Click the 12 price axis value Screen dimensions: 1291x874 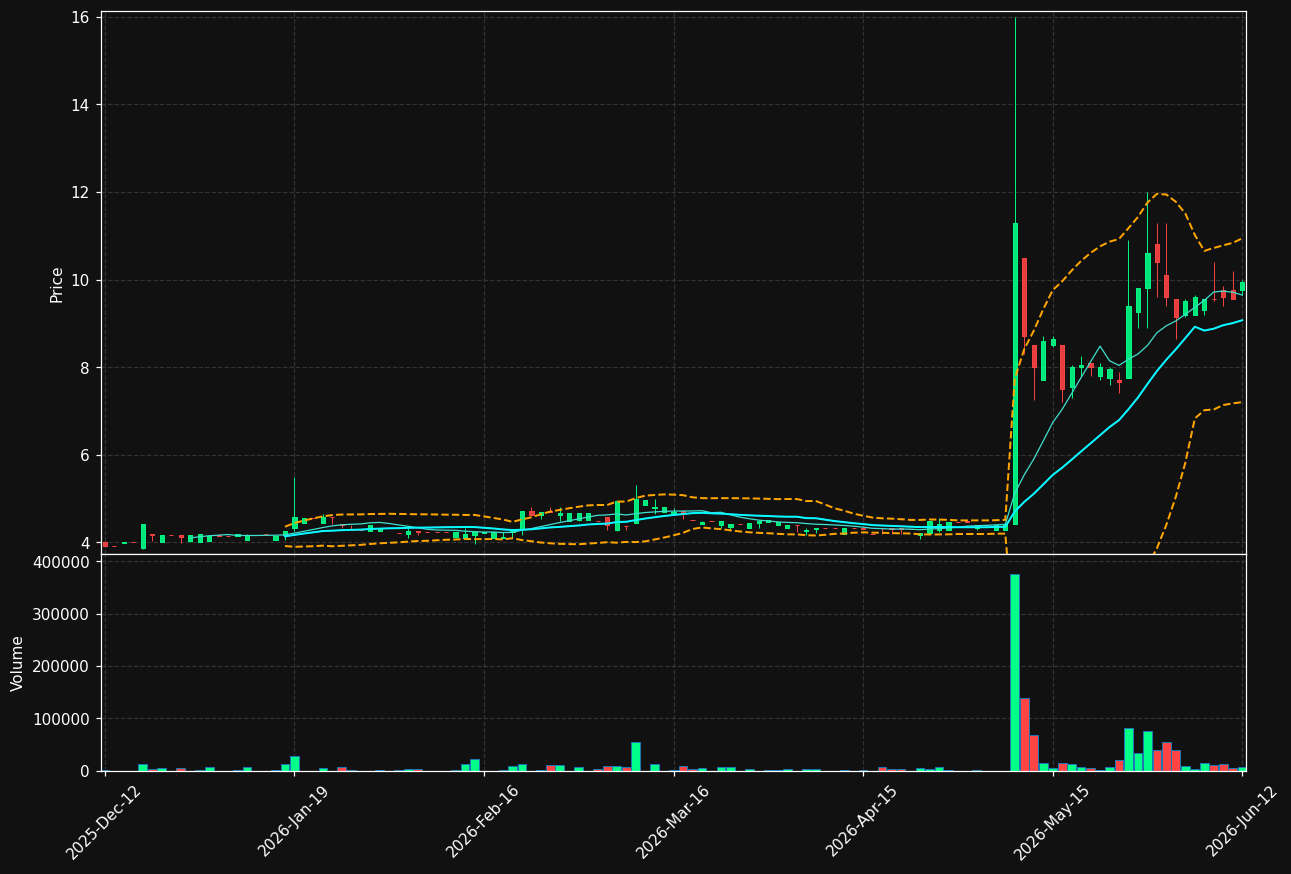(81, 193)
